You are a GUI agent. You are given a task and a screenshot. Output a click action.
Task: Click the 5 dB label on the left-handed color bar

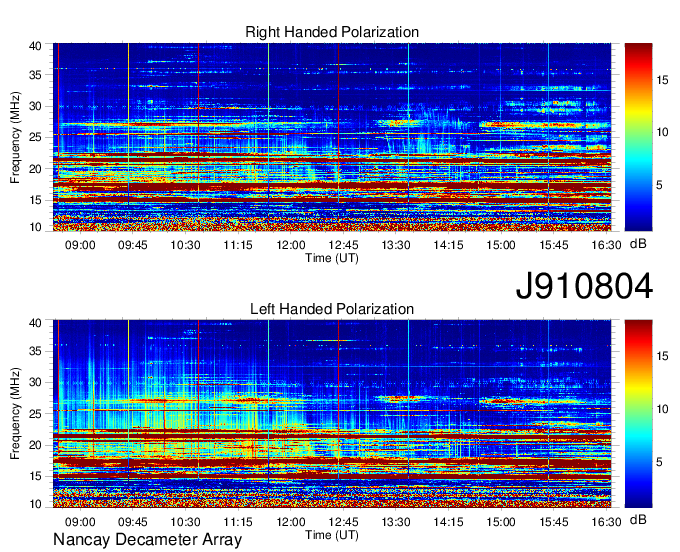(659, 462)
